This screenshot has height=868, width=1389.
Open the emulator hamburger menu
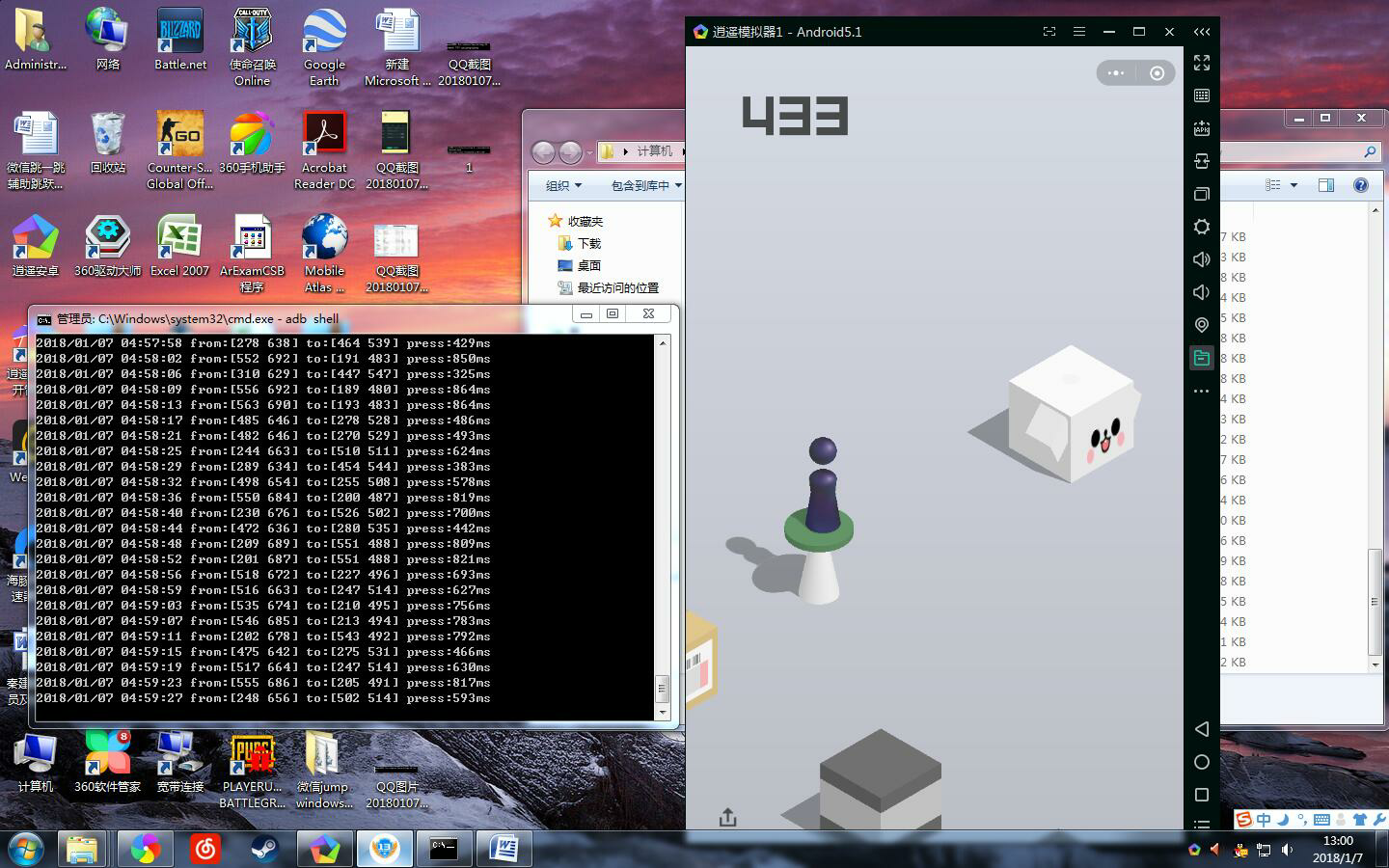click(1079, 32)
